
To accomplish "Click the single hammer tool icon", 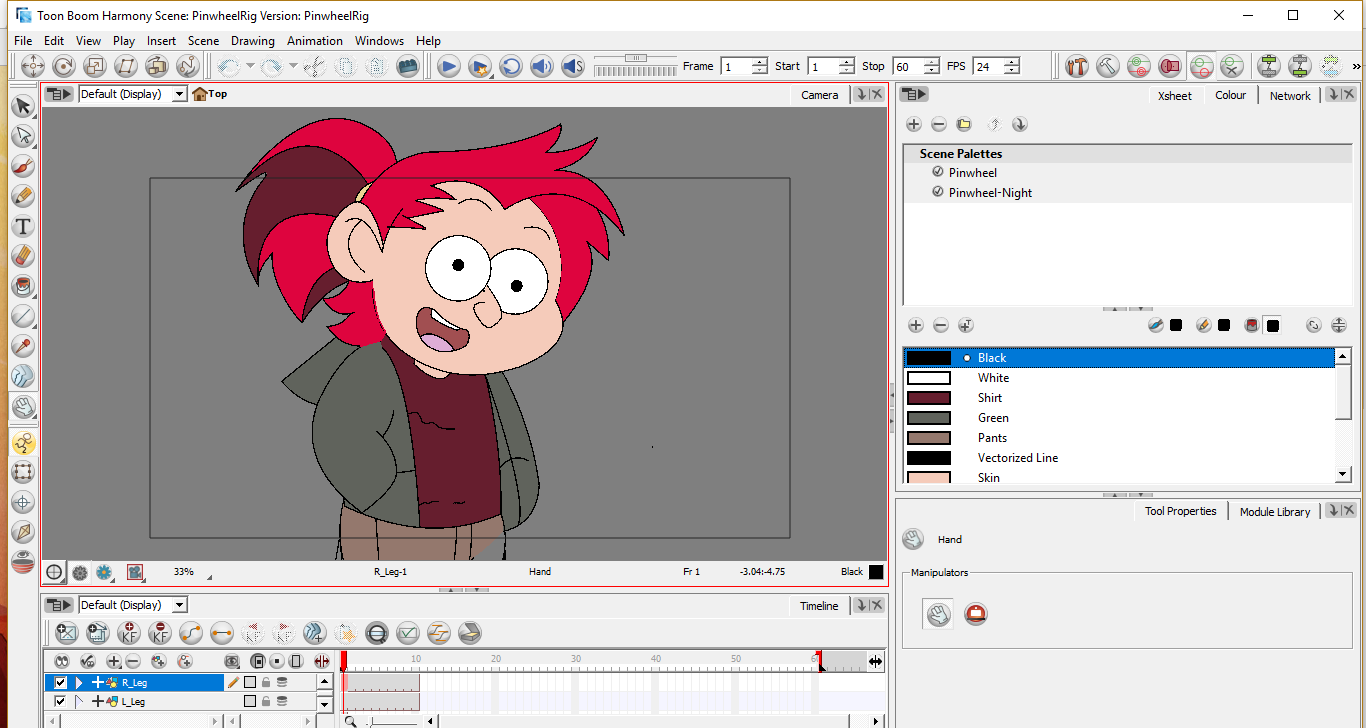I will pyautogui.click(x=1108, y=66).
